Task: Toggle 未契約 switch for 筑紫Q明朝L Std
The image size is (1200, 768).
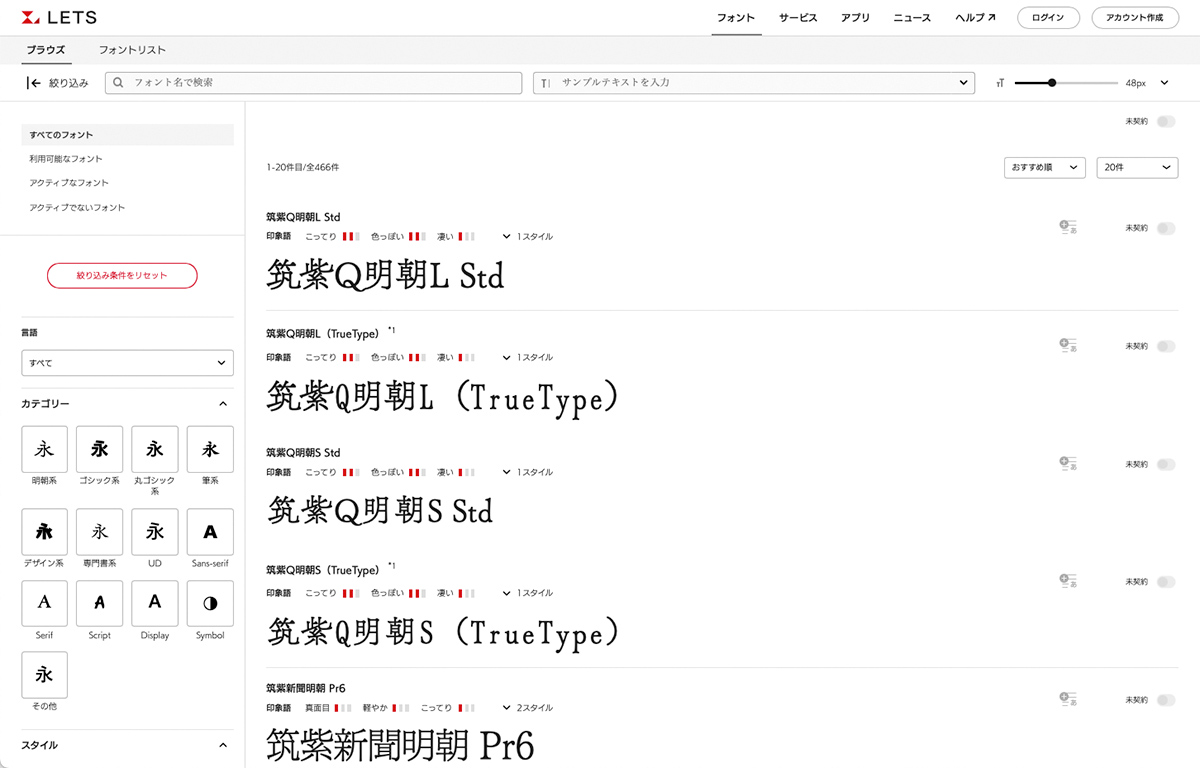Action: click(1165, 228)
